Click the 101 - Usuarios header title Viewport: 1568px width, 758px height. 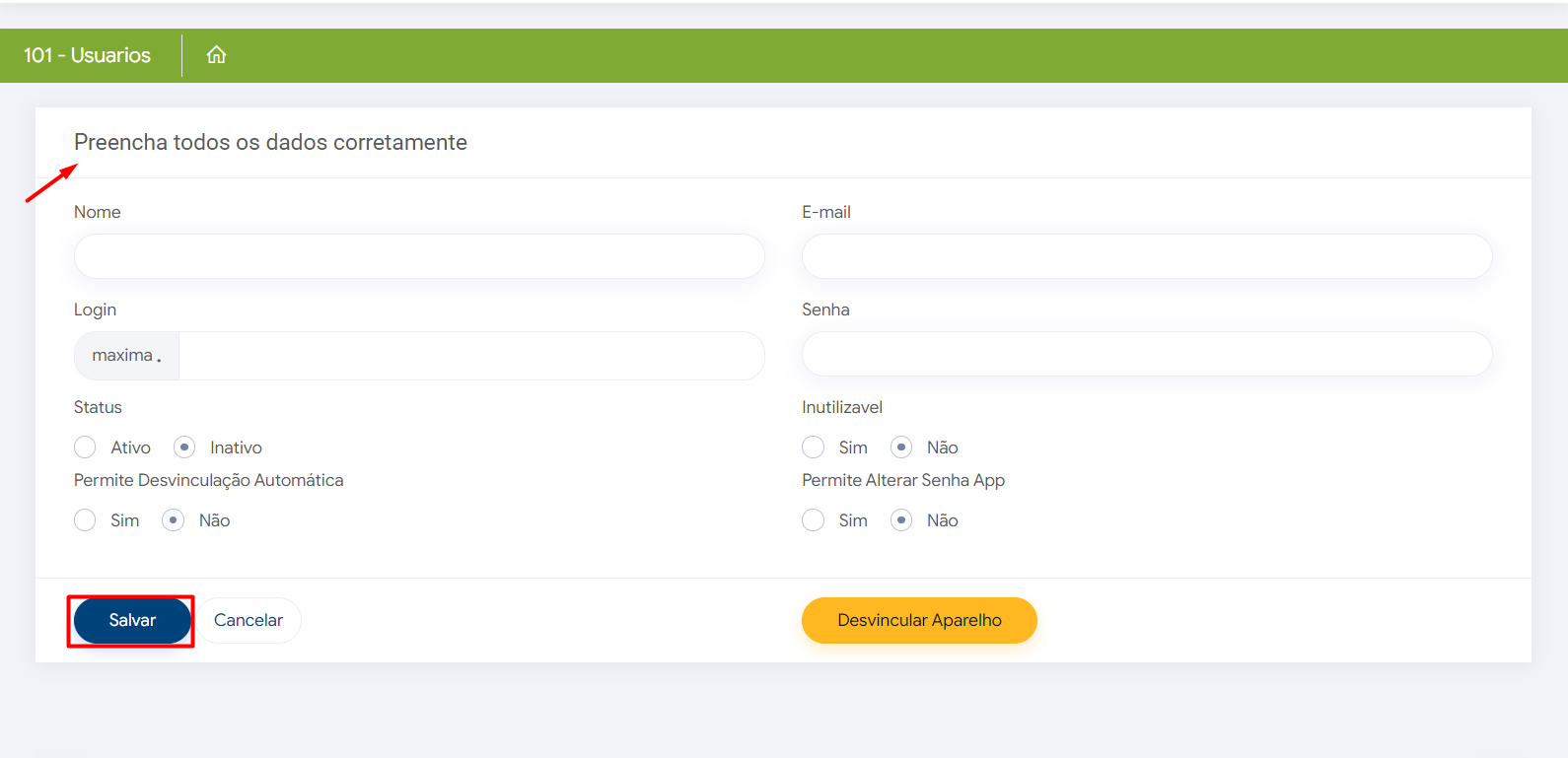tap(87, 55)
